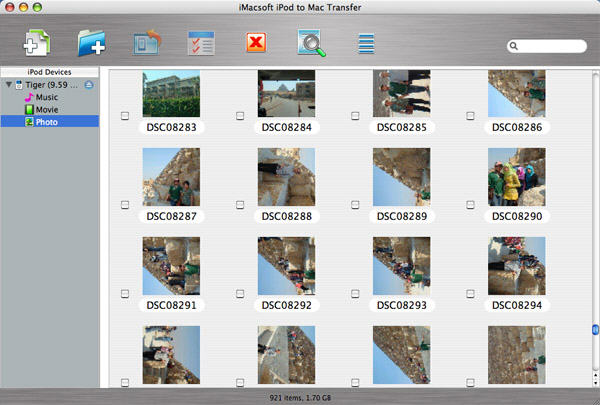The image size is (600, 405).
Task: Select the DSC08290 group photo thumbnail
Action: (517, 177)
